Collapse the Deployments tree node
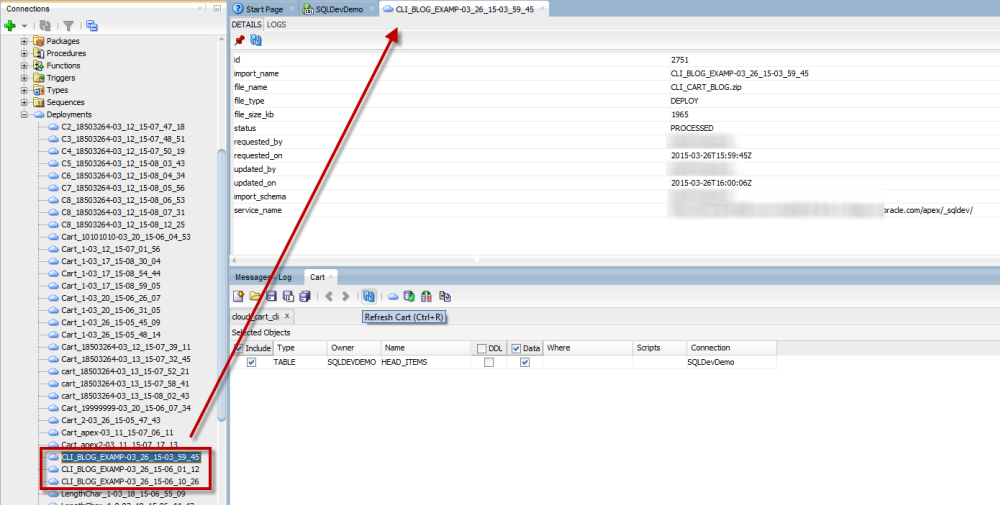 24,114
